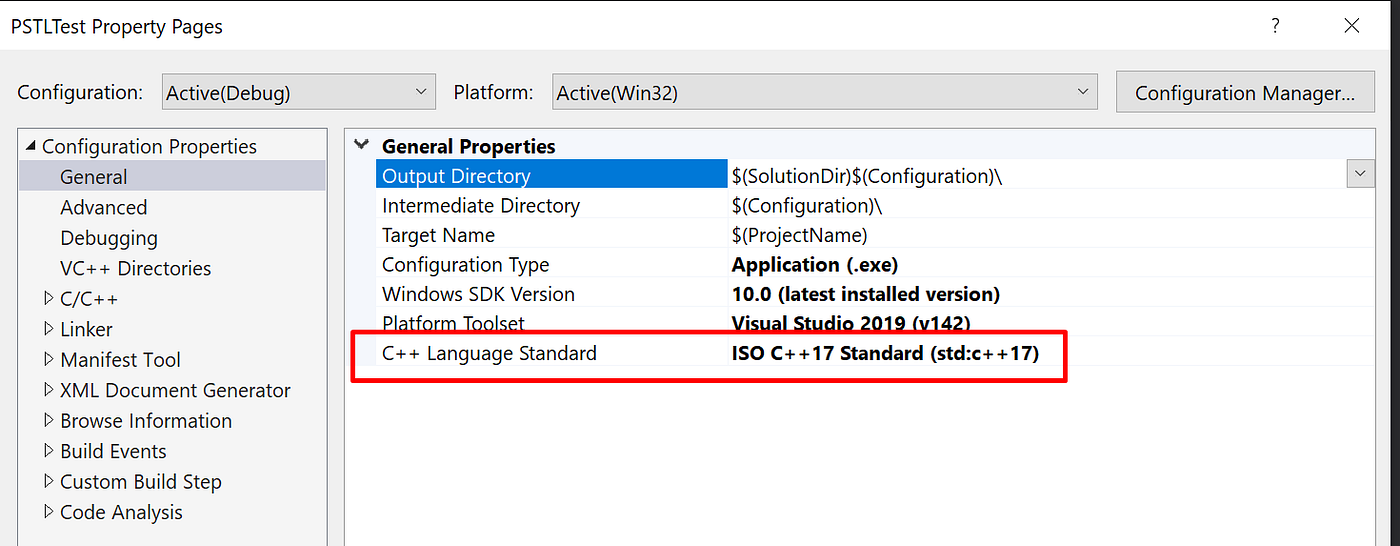Click the ISO C++17 Standard value
Image resolution: width=1400 pixels, height=546 pixels.
(x=886, y=353)
